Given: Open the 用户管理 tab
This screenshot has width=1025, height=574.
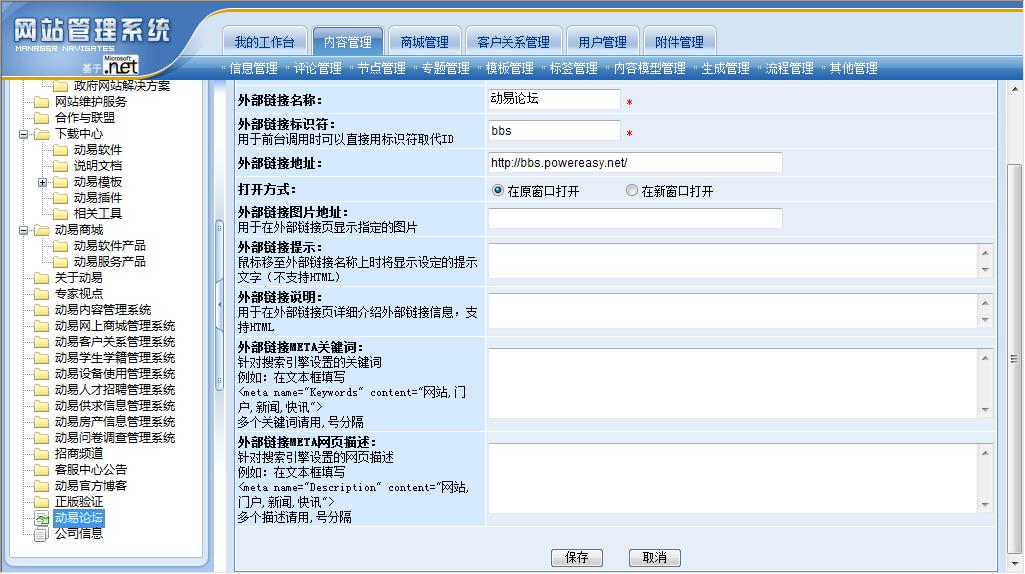Looking at the screenshot, I should [602, 42].
